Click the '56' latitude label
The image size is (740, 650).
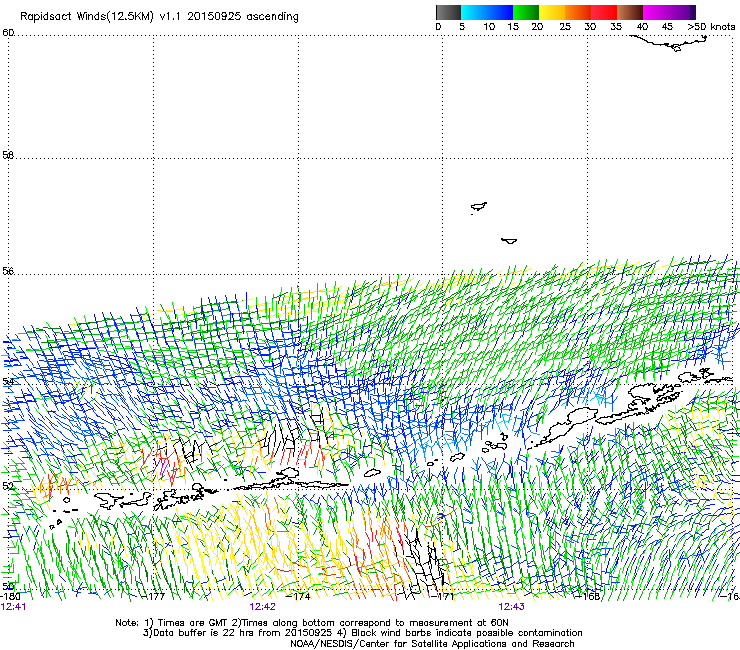pos(8,271)
